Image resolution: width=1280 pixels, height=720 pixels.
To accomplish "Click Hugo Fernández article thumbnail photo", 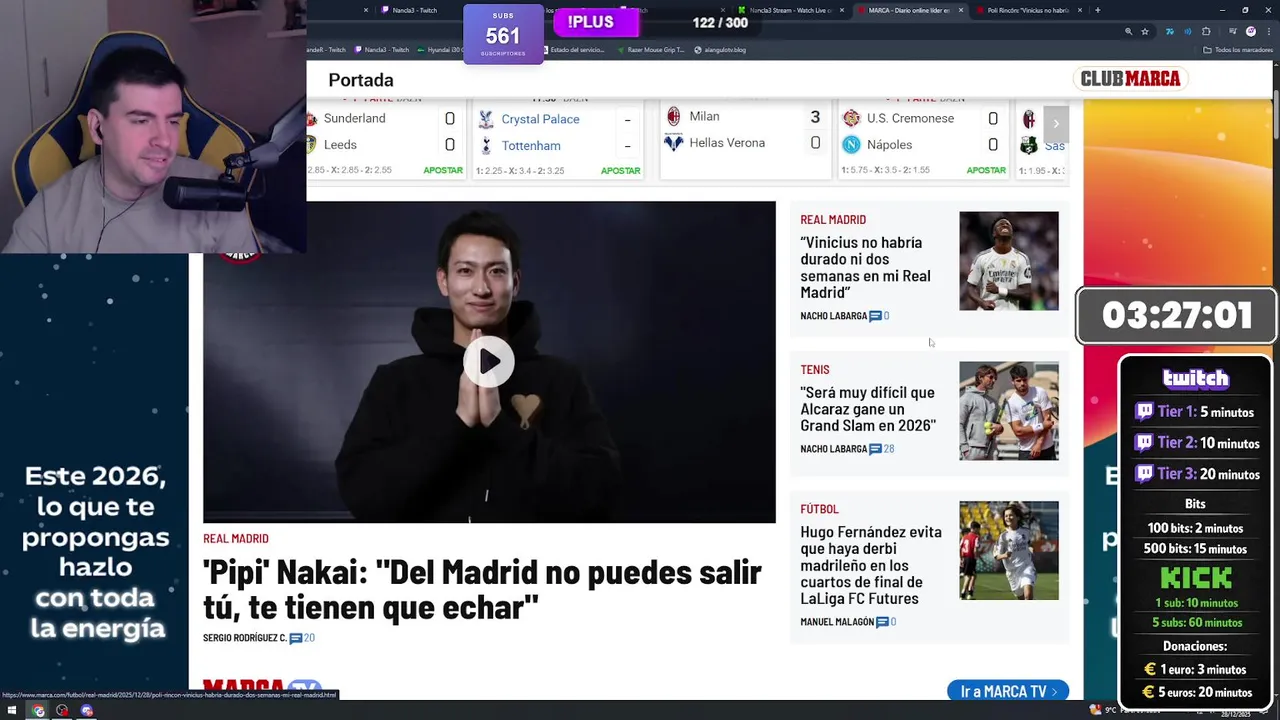I will point(1009,551).
